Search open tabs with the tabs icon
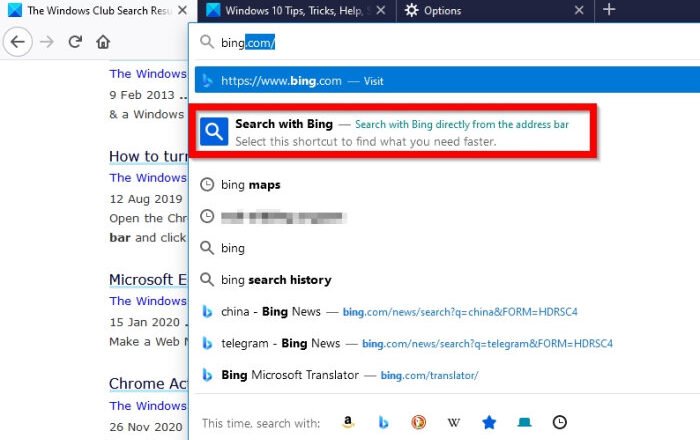The image size is (700, 440). [x=524, y=422]
